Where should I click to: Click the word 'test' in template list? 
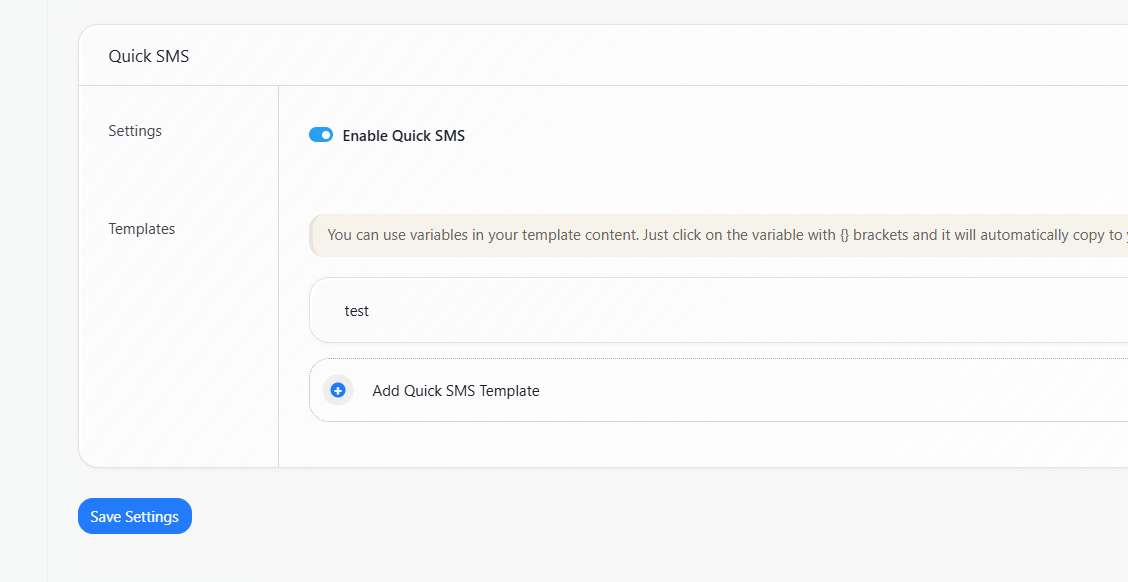coord(357,311)
